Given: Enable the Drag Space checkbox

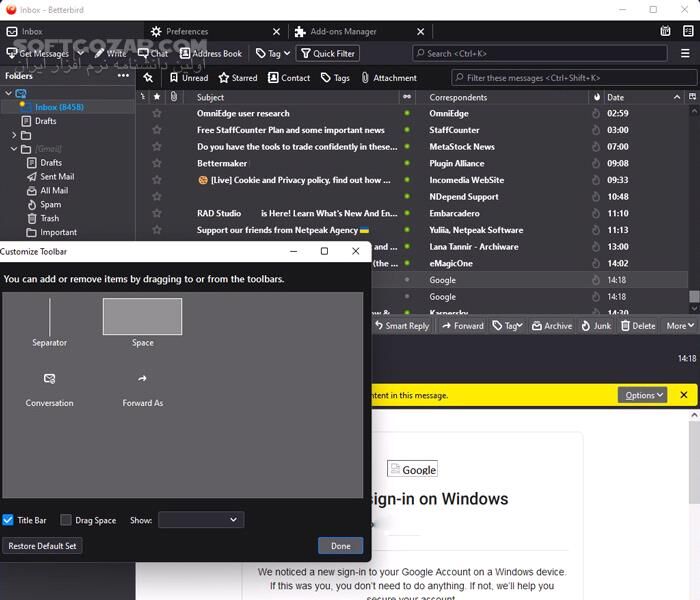Looking at the screenshot, I should pos(66,520).
